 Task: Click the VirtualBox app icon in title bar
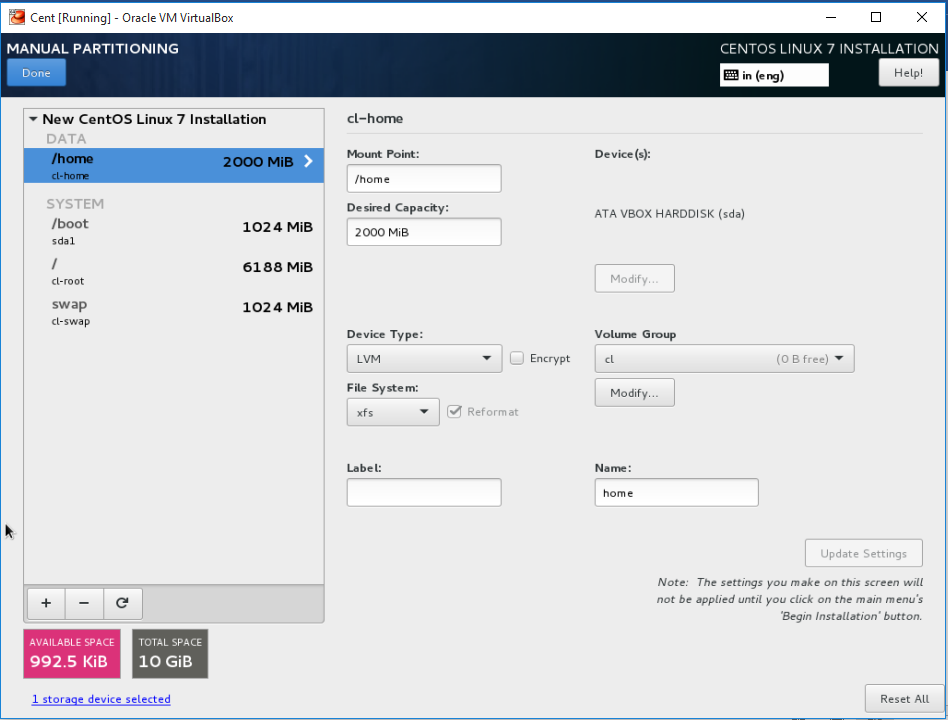pyautogui.click(x=17, y=17)
